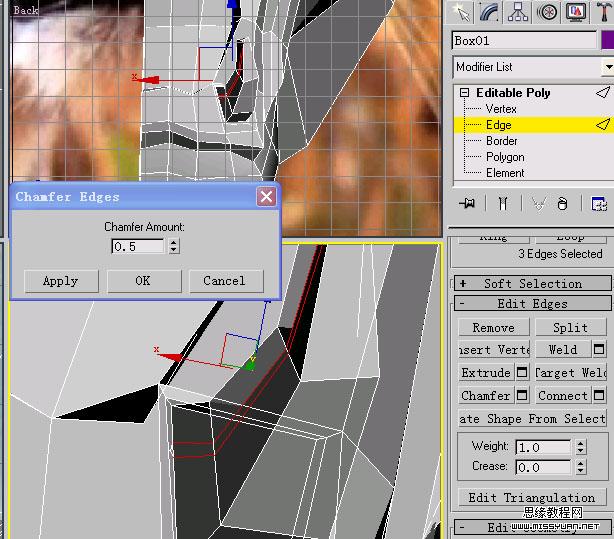
Task: Click the Weld button
Action: (x=563, y=349)
